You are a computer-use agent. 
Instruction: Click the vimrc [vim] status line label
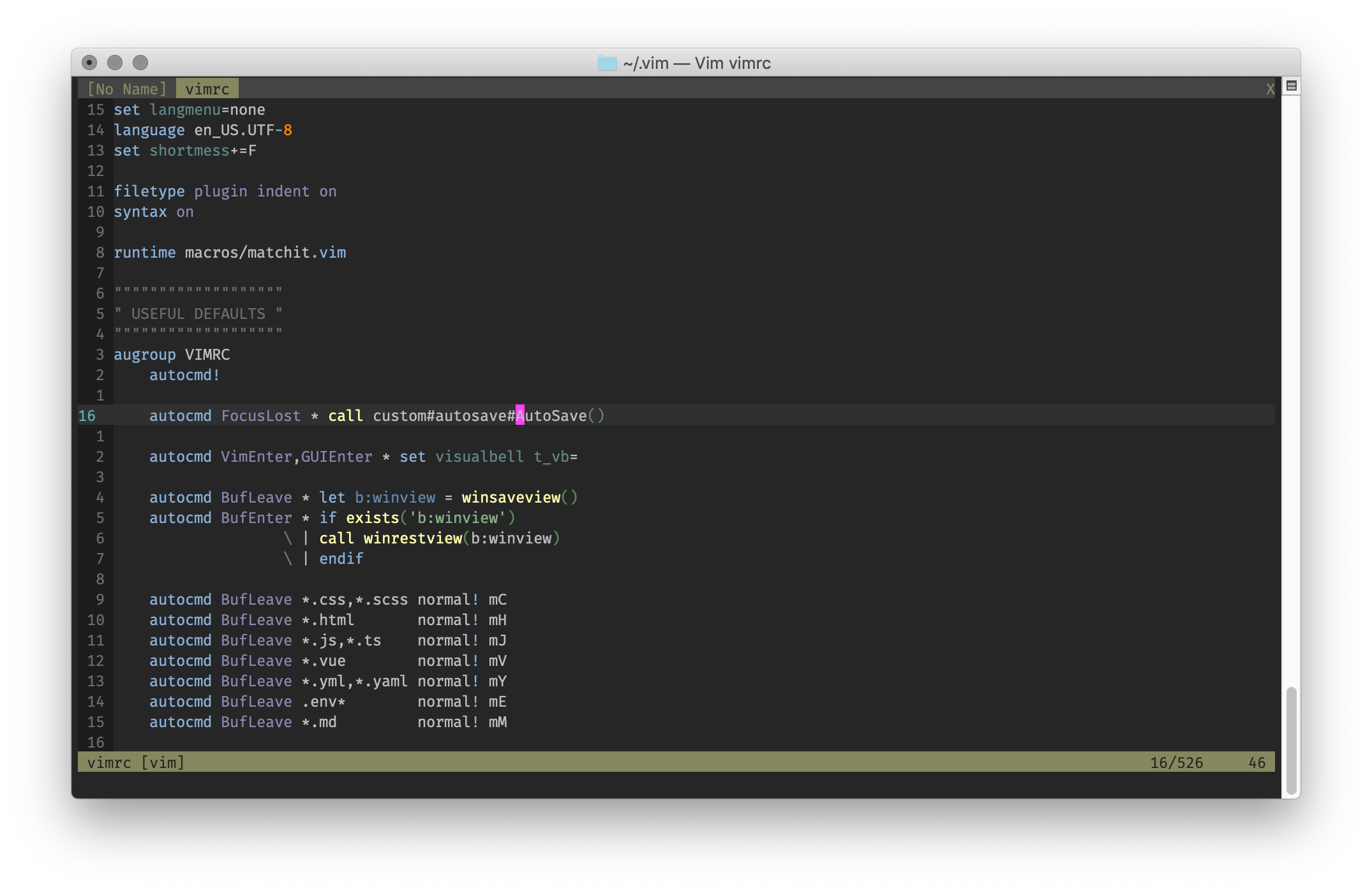(x=135, y=762)
